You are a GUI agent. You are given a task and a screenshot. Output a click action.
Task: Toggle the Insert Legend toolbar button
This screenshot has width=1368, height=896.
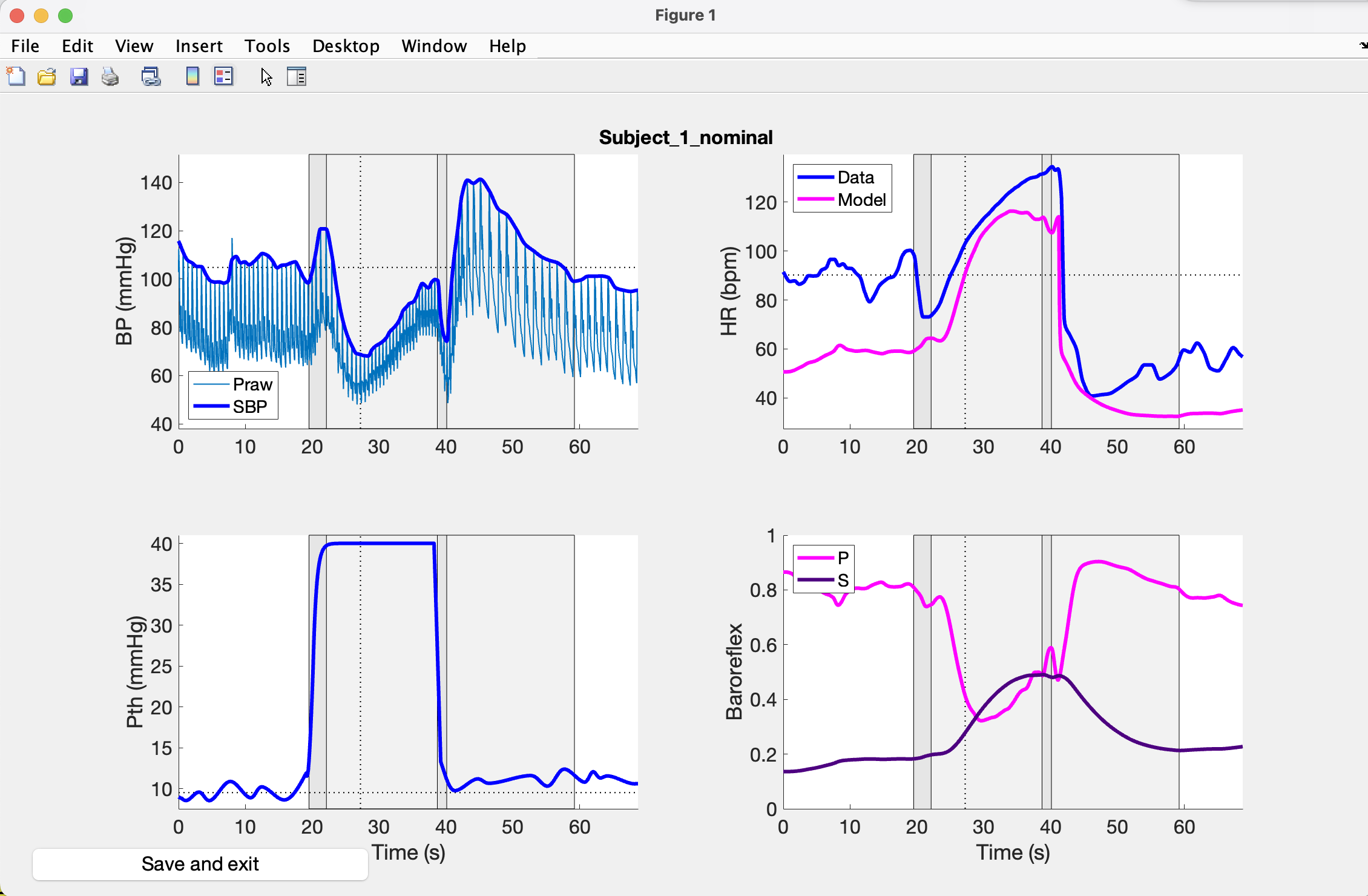[223, 77]
